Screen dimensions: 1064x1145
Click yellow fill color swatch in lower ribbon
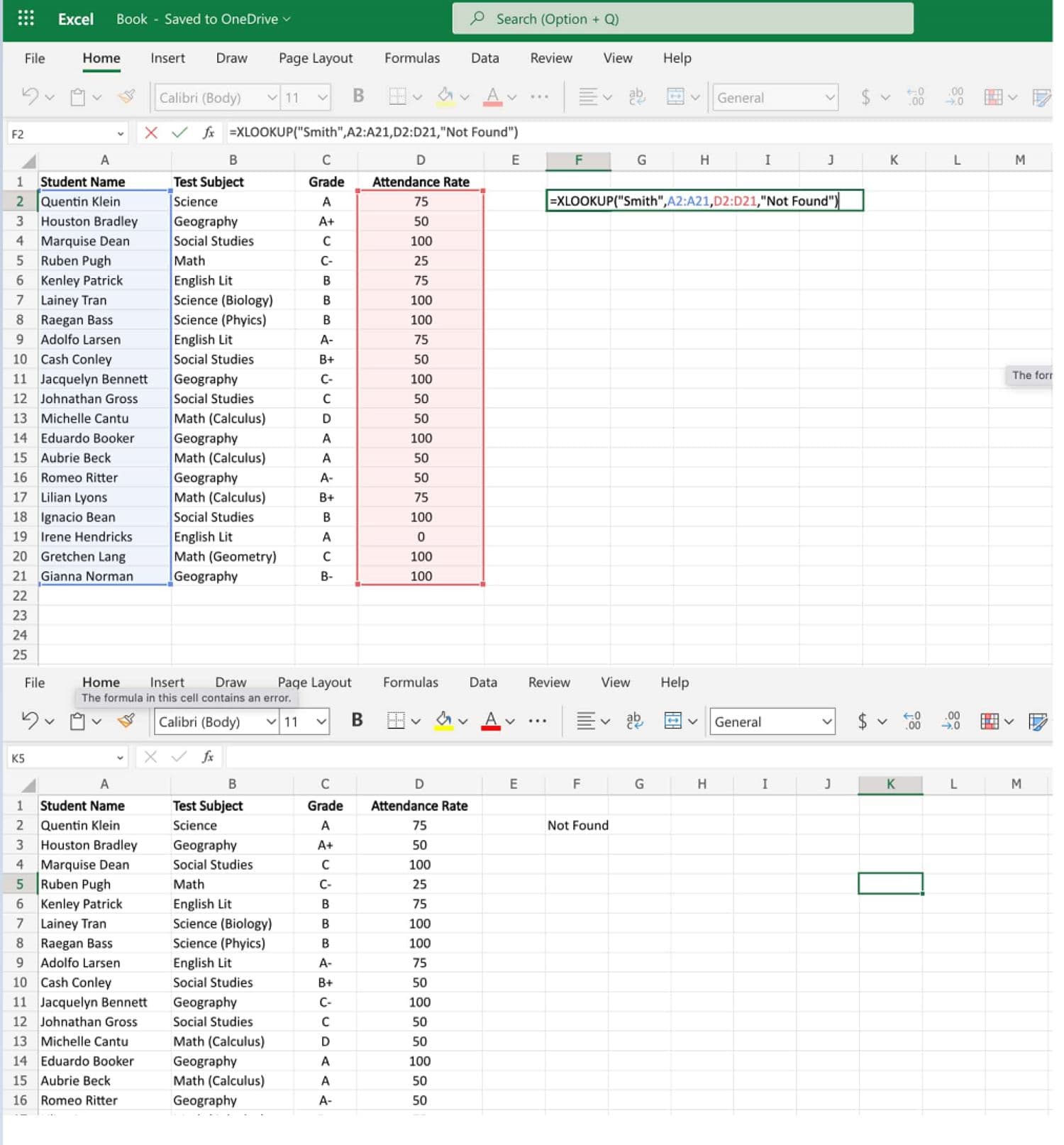[x=443, y=721]
